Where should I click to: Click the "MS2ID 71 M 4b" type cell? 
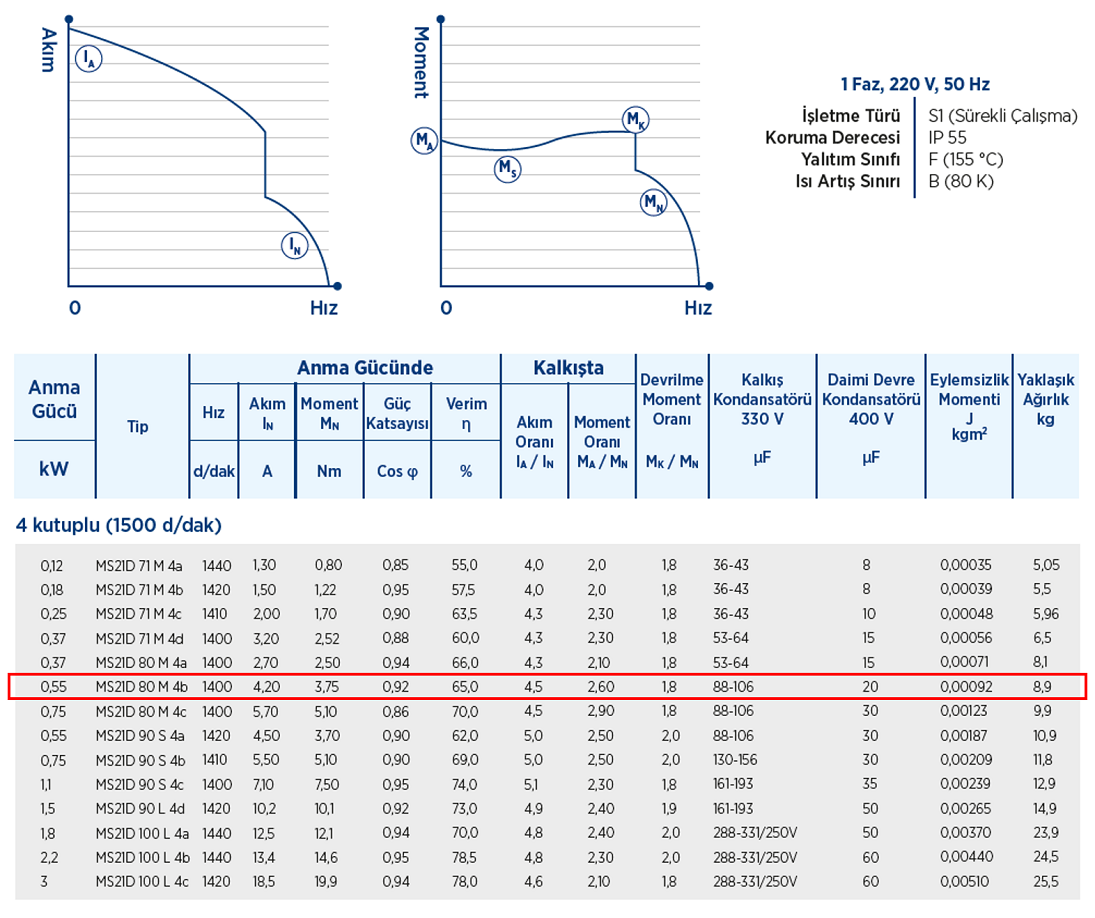coord(139,590)
